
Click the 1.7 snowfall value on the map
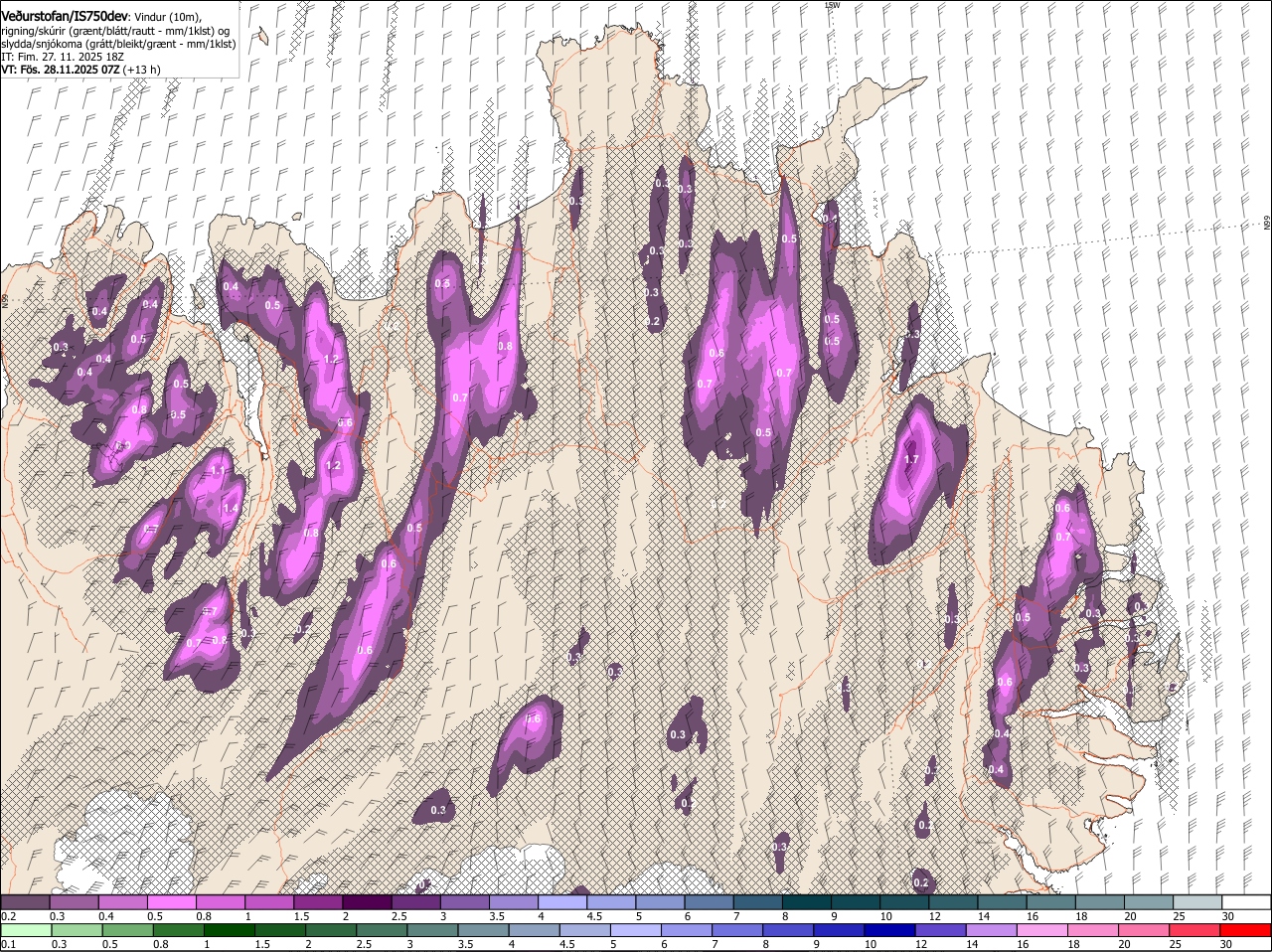(x=912, y=459)
